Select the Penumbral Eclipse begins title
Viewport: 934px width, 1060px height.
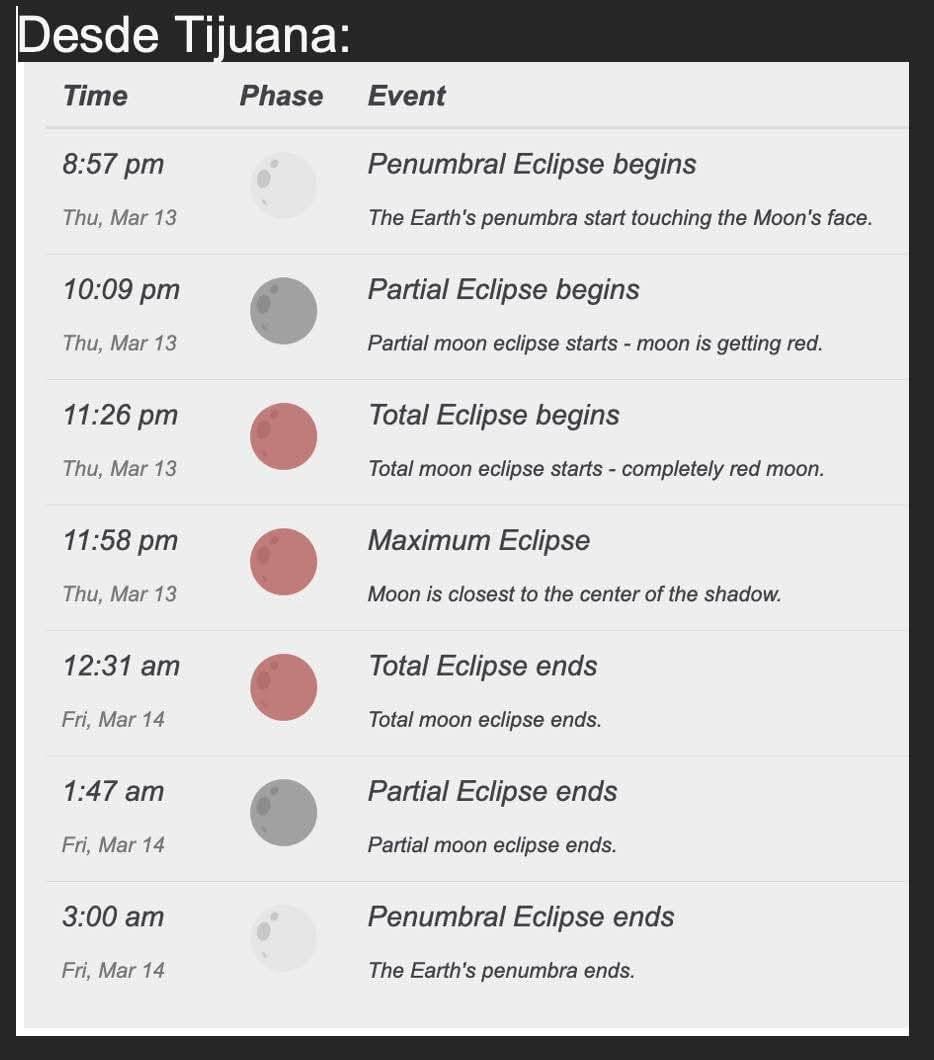[532, 164]
